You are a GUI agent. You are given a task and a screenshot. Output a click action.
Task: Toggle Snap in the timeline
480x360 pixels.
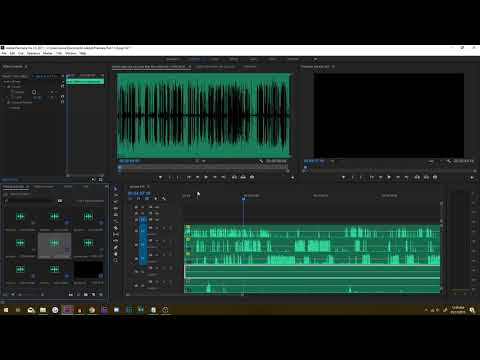tap(139, 199)
